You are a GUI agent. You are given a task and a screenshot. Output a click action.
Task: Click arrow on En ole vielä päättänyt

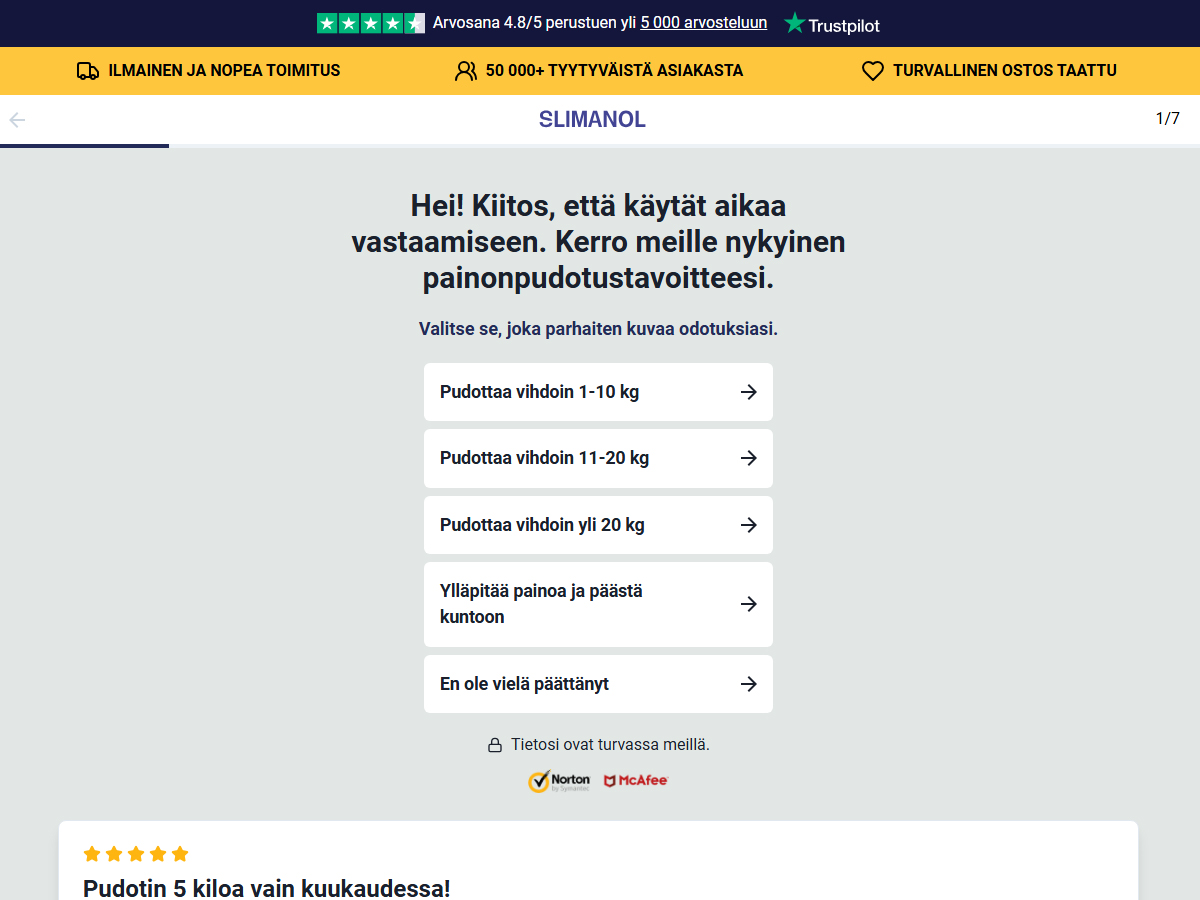point(748,684)
